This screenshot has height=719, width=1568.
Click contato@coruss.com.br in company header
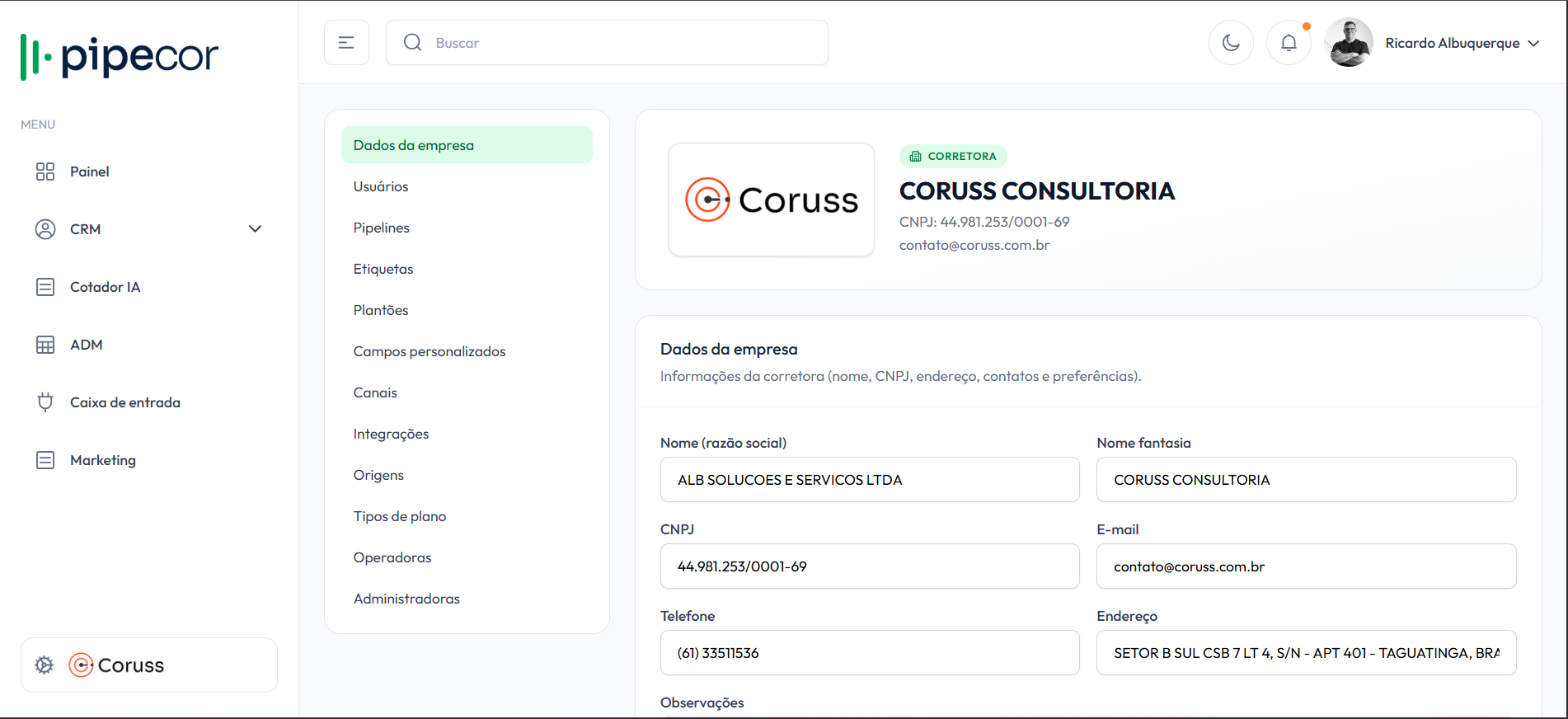974,245
